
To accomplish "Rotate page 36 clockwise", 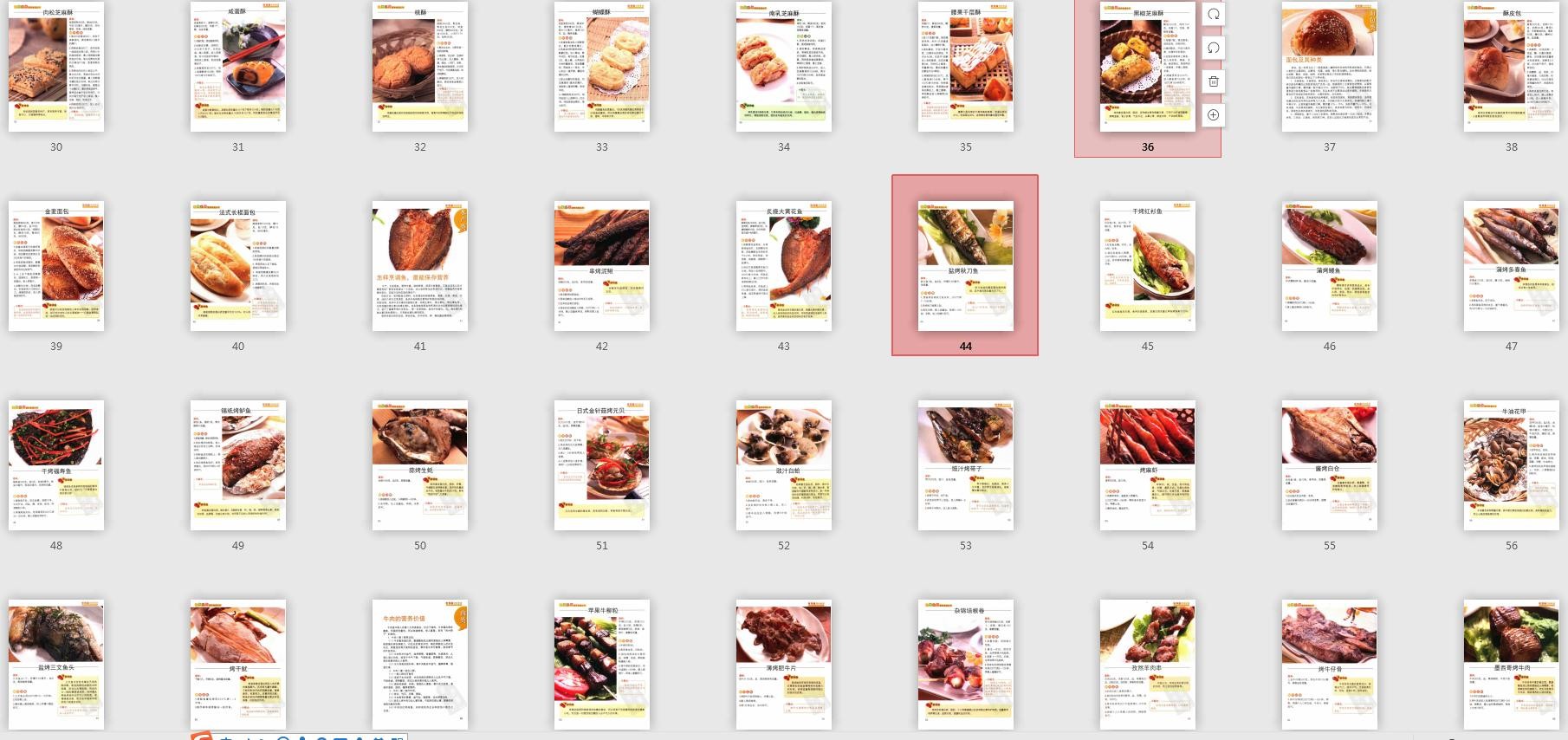I will click(1214, 15).
